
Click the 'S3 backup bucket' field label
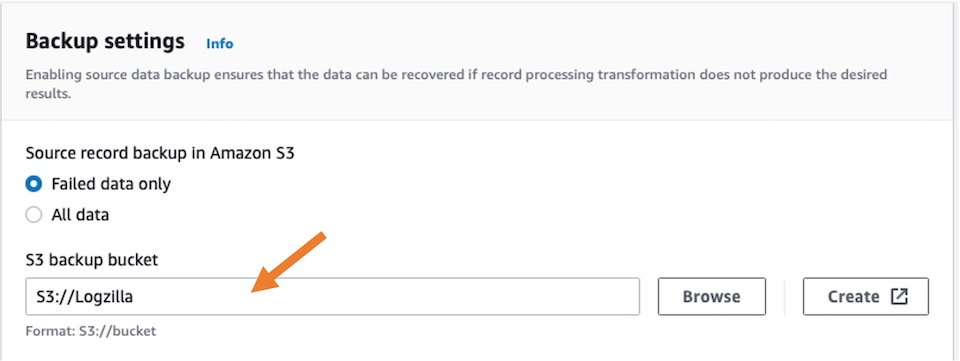tap(92, 260)
